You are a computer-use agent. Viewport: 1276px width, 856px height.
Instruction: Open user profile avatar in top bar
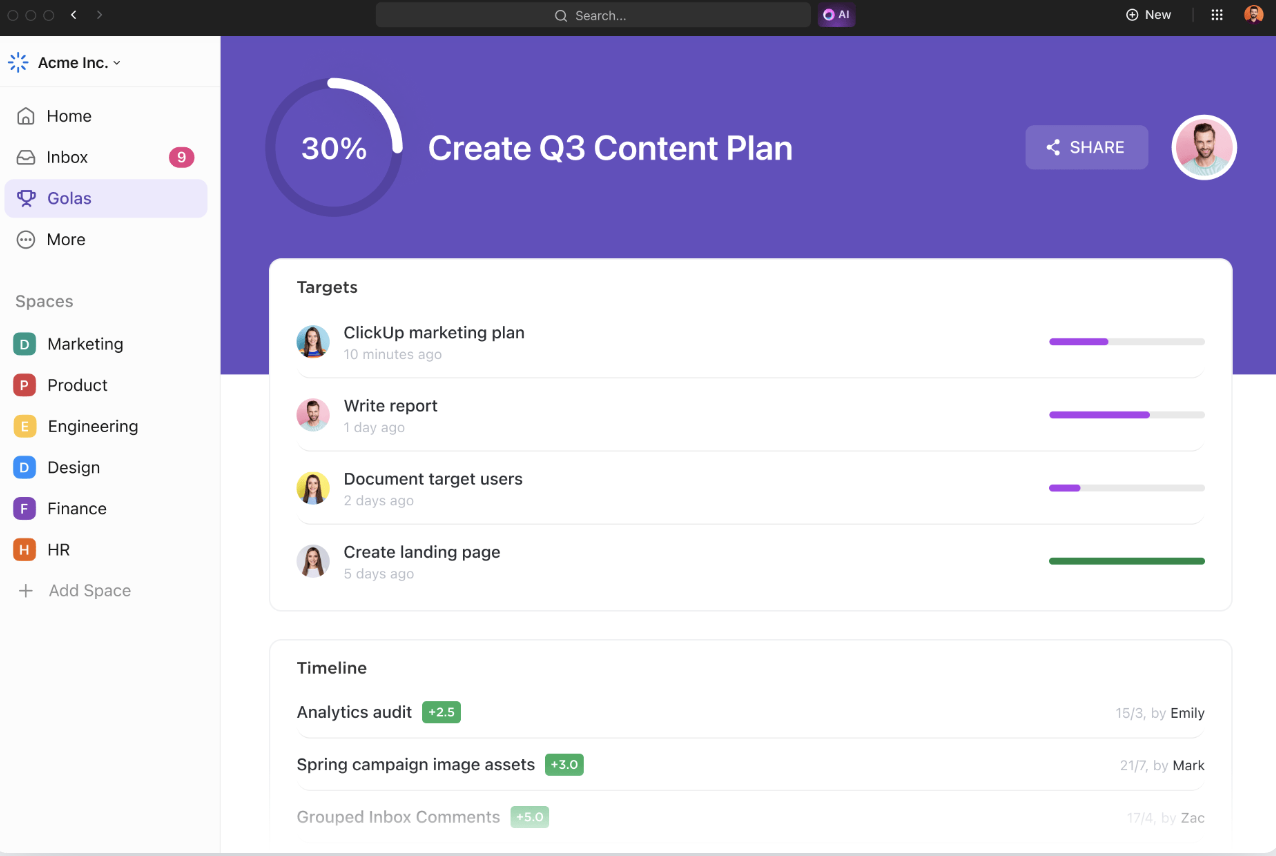(x=1253, y=15)
